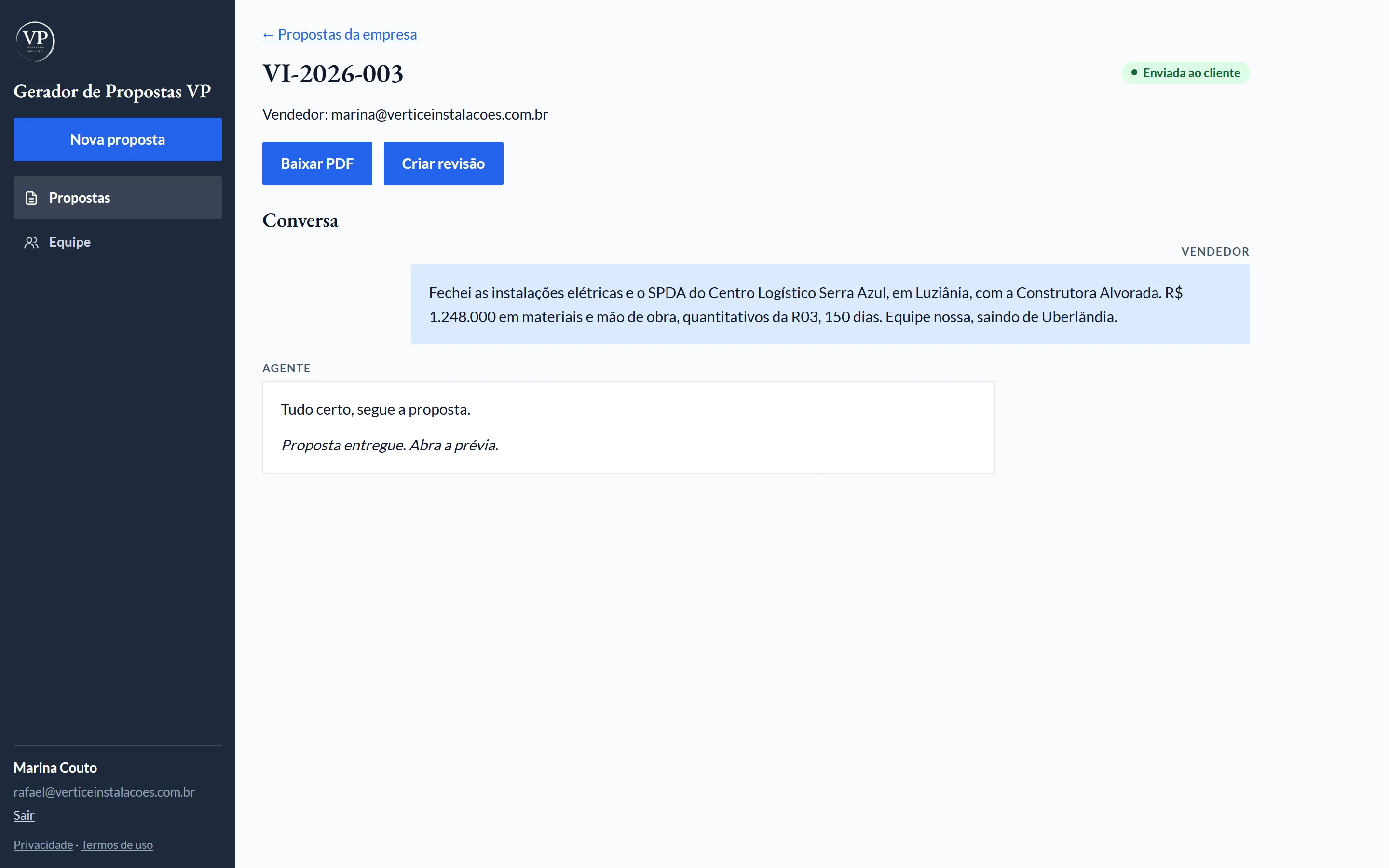Open the Propostas menu item

(x=118, y=198)
